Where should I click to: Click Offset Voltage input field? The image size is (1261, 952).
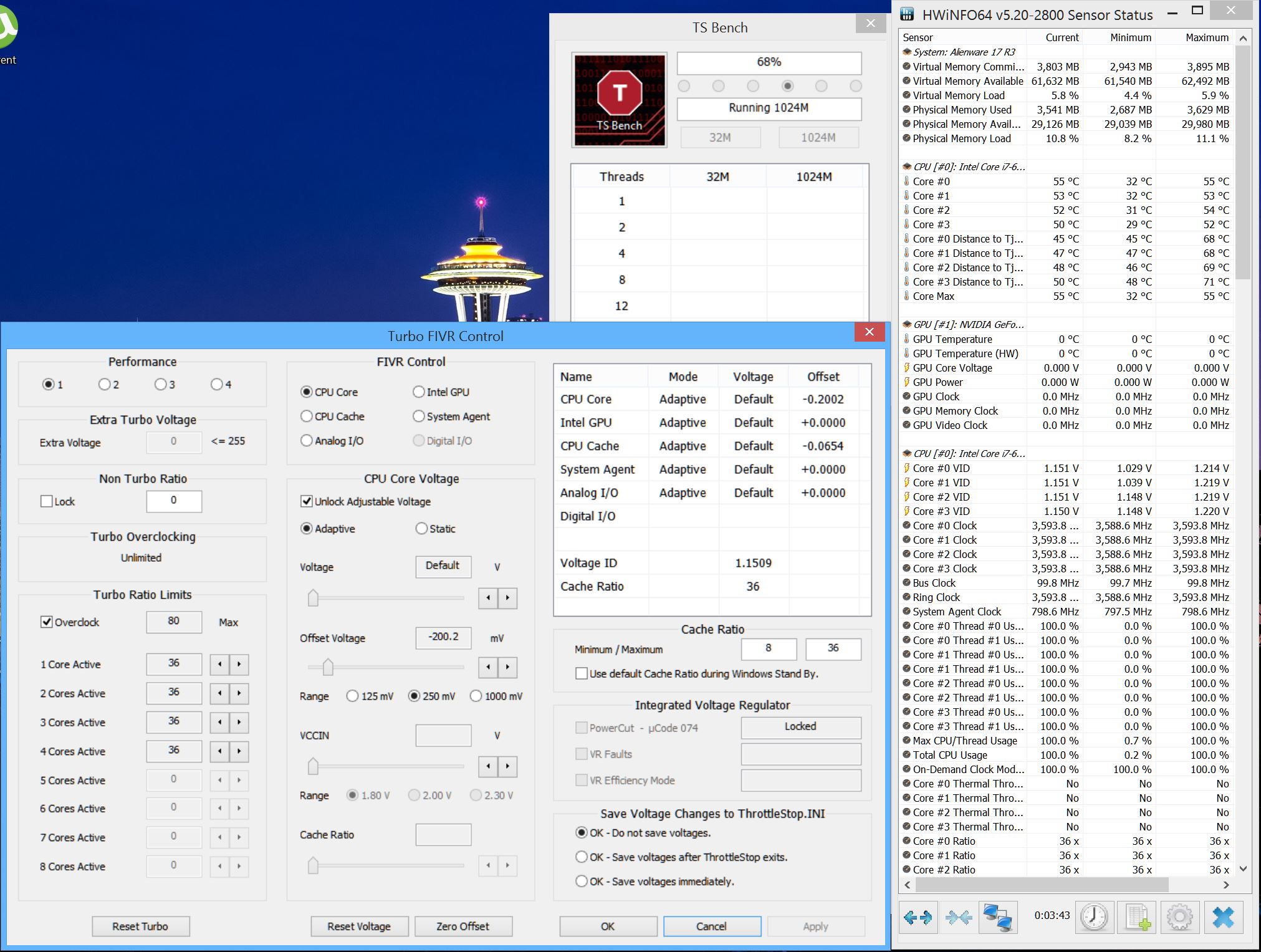(443, 637)
